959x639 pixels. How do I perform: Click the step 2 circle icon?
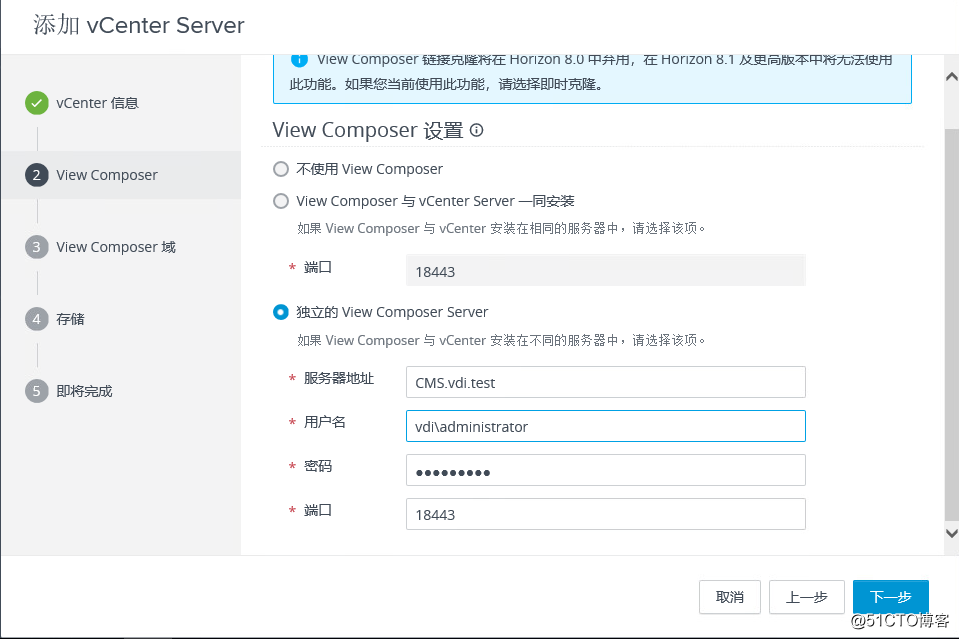(x=37, y=175)
